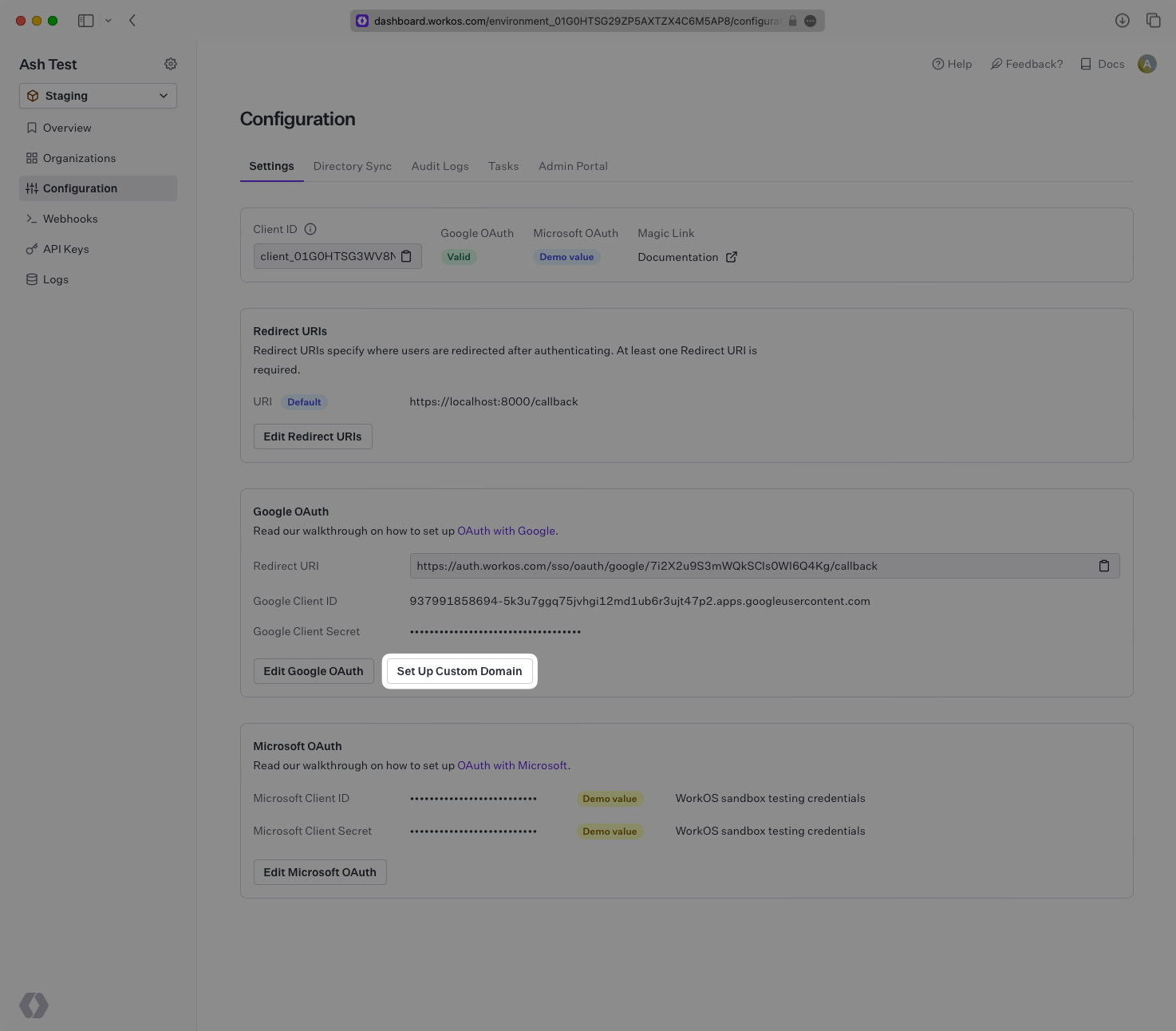Image resolution: width=1176 pixels, height=1031 pixels.
Task: Open workspace settings via the gear icon
Action: [170, 64]
